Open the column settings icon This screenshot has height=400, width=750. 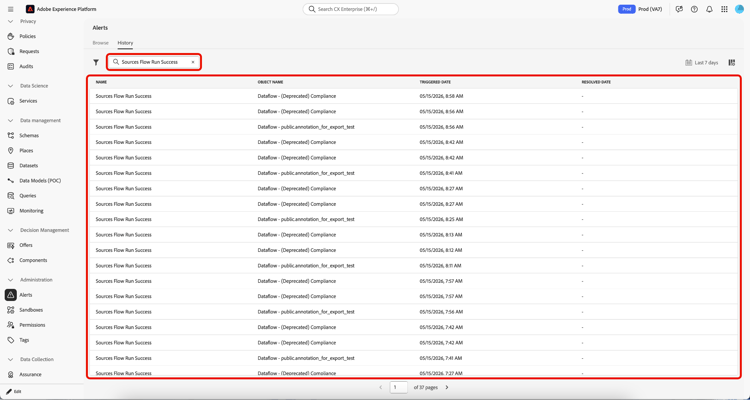731,63
